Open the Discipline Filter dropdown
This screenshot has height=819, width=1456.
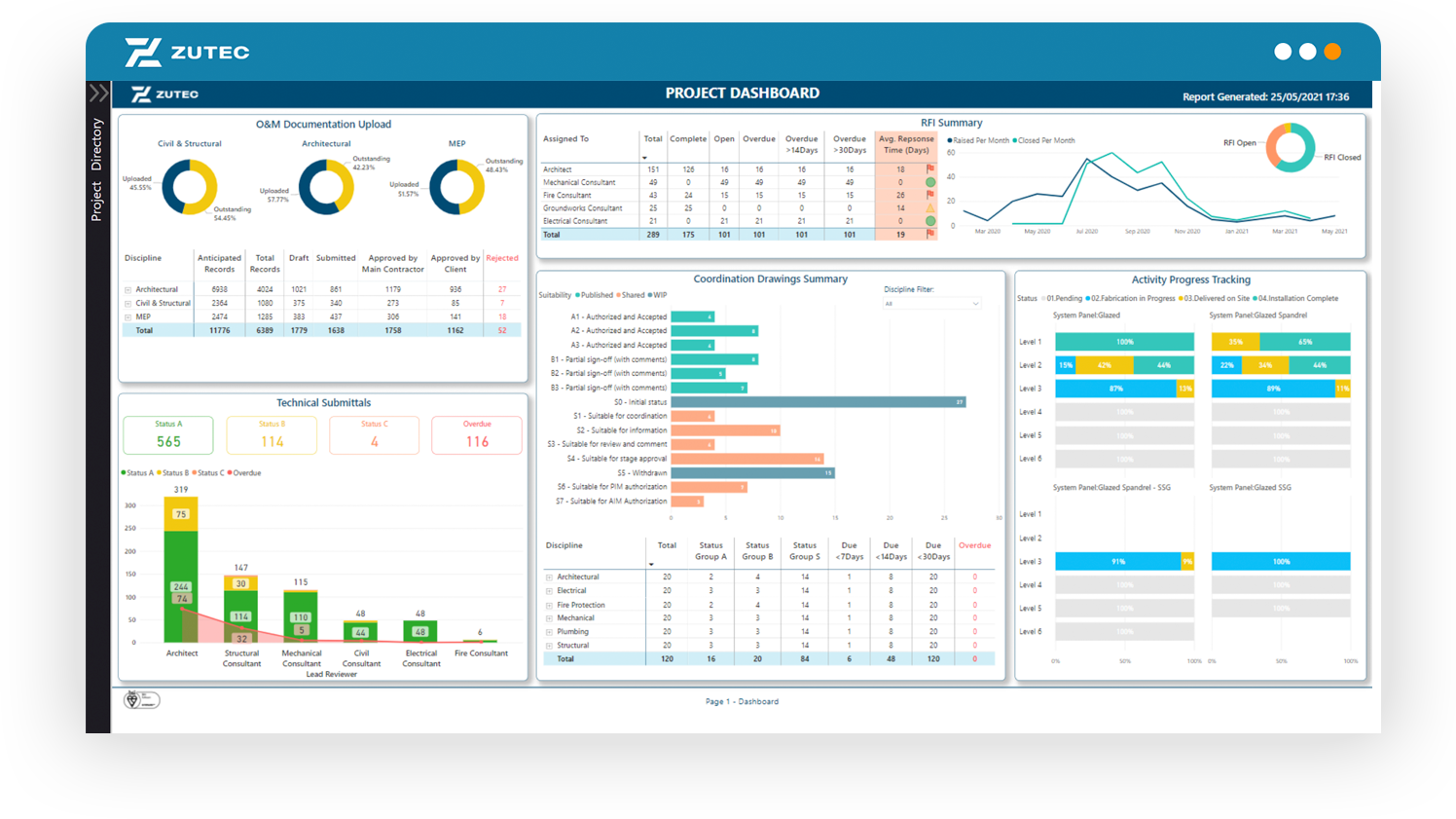932,304
